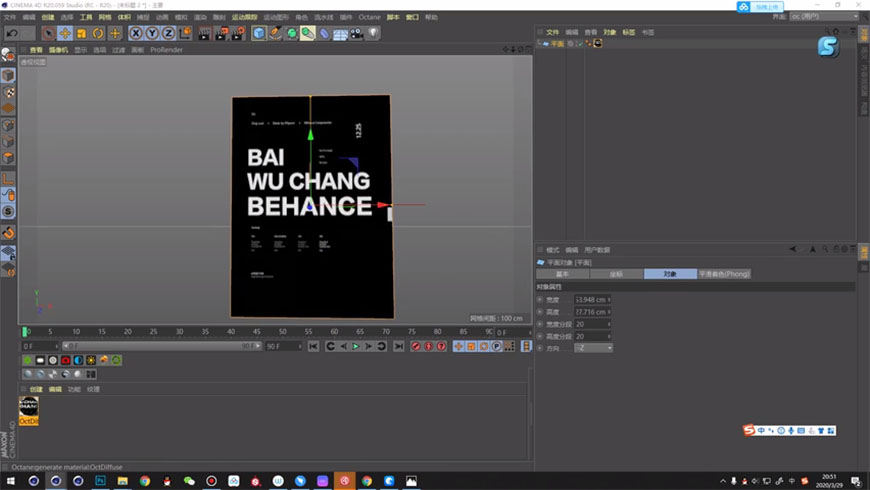Click the end frame field showing 90 F
The image size is (870, 490).
click(284, 346)
